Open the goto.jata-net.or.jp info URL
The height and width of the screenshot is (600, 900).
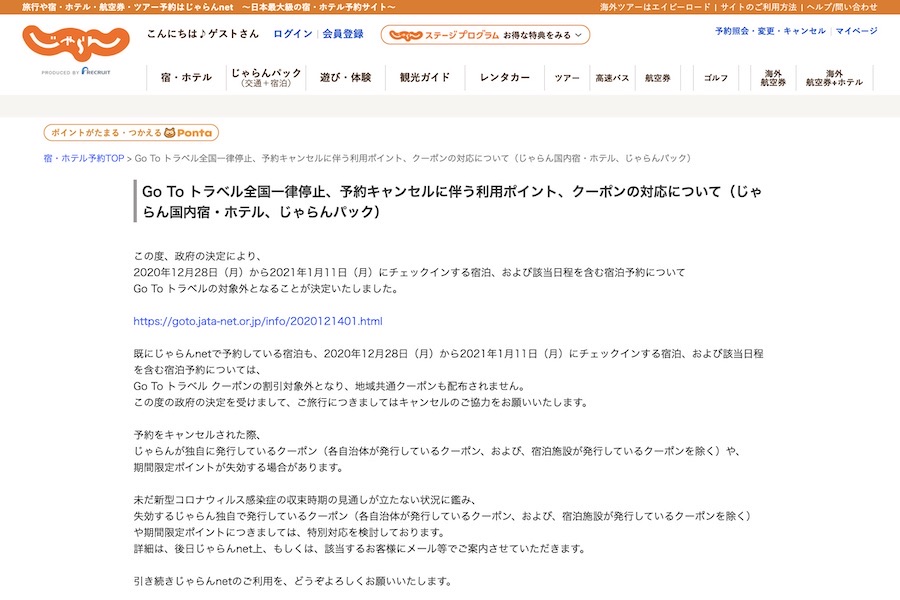[x=258, y=322]
